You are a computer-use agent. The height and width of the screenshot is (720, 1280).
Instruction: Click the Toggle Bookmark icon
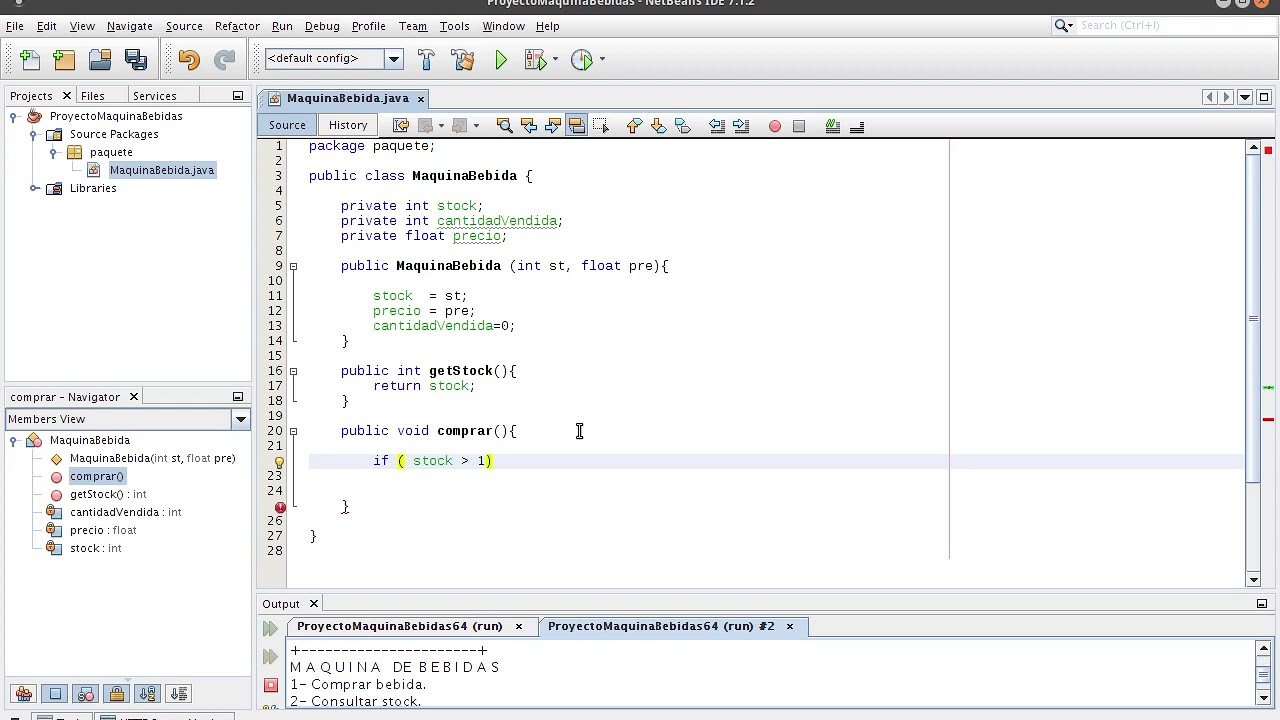click(x=682, y=125)
